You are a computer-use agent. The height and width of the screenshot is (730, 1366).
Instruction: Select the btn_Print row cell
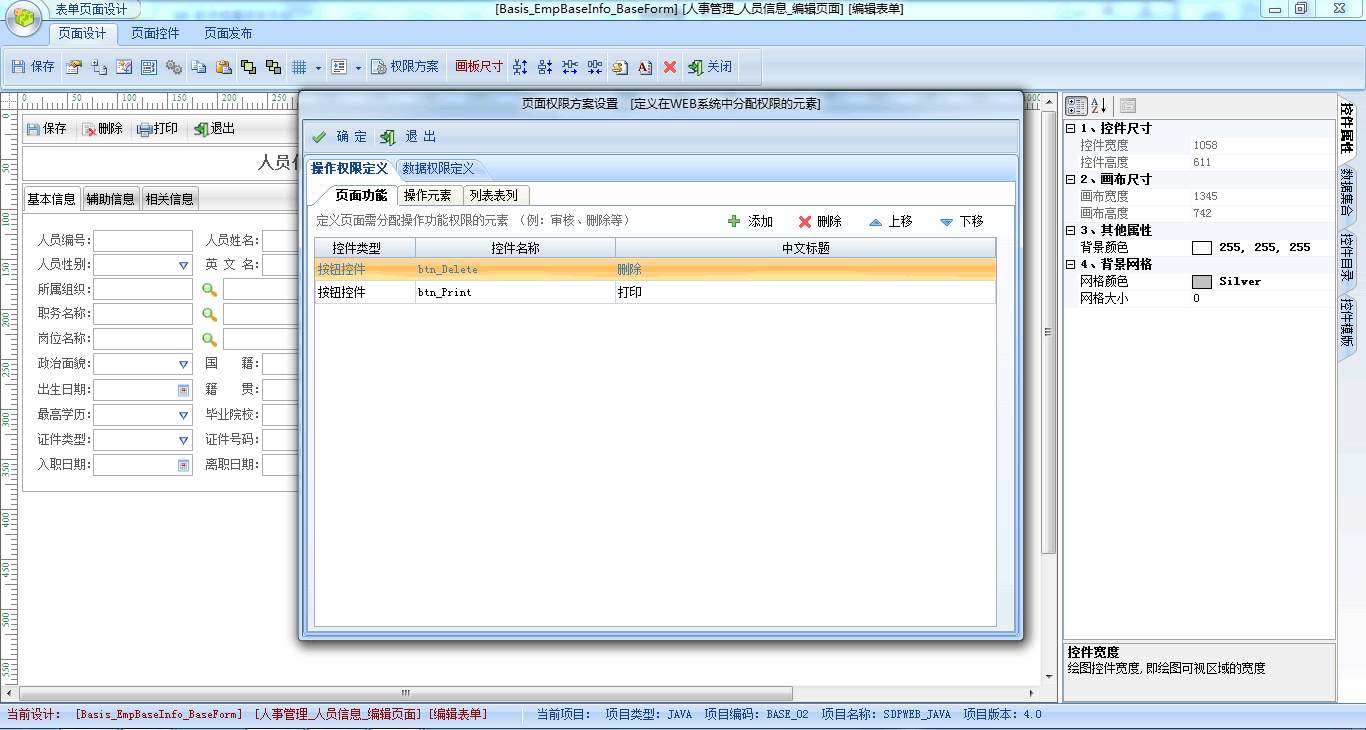[x=515, y=292]
